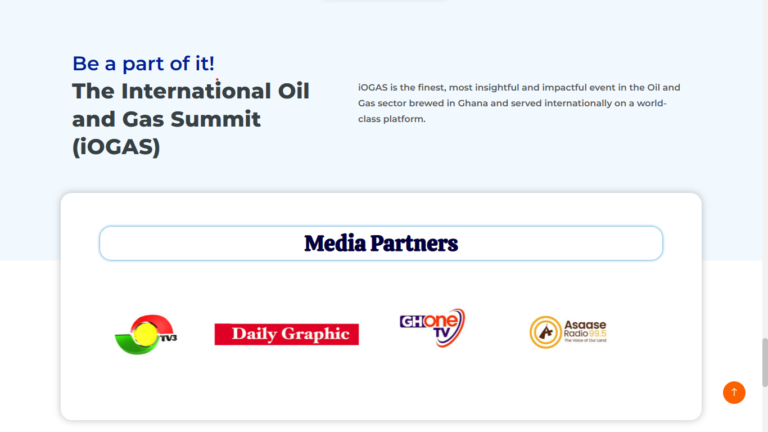The width and height of the screenshot is (768, 432).
Task: Click 'The International Oil and Gas Summit (iOGAS)' heading
Action: pos(191,119)
